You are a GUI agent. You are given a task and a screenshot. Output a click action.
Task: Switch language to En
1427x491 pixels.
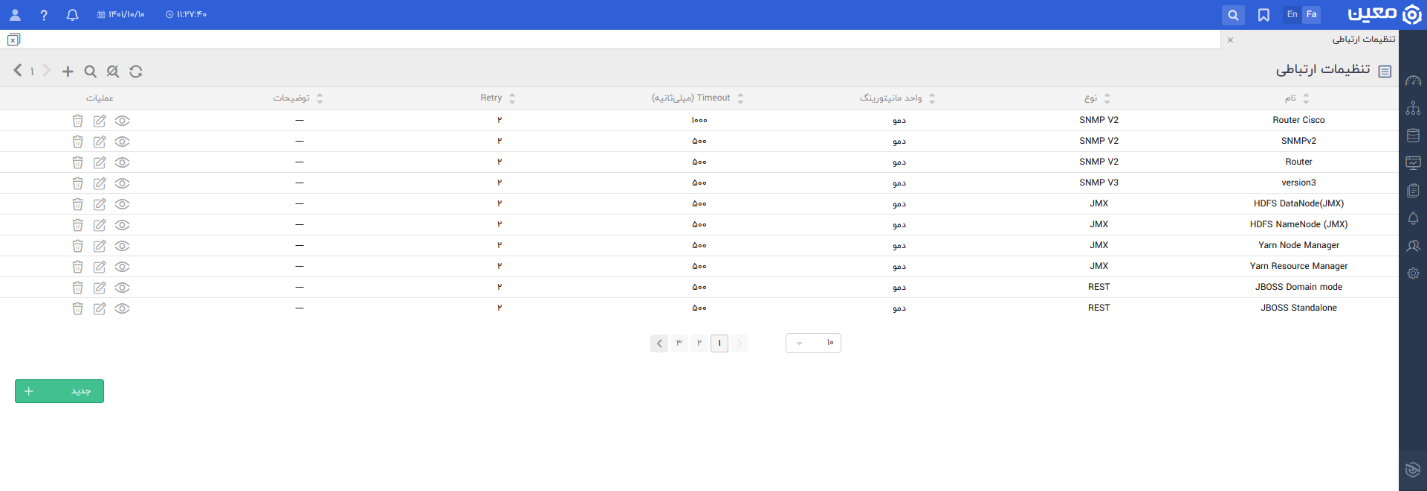coord(1293,15)
